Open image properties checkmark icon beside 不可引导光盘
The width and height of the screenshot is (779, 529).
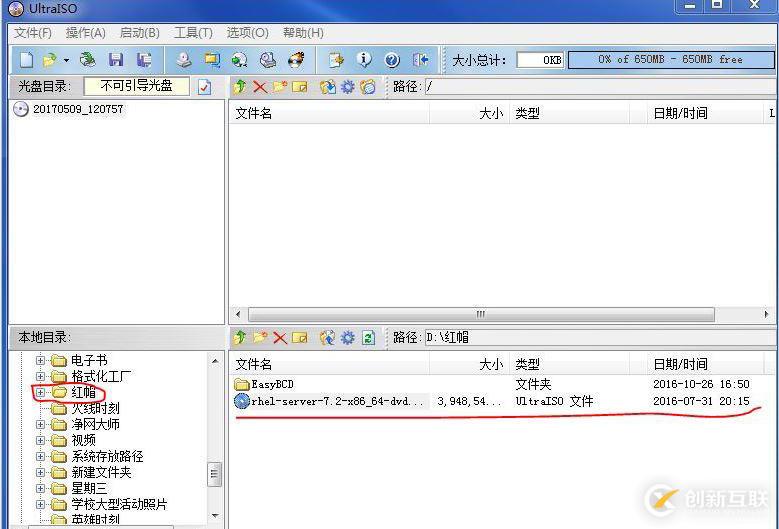[205, 87]
